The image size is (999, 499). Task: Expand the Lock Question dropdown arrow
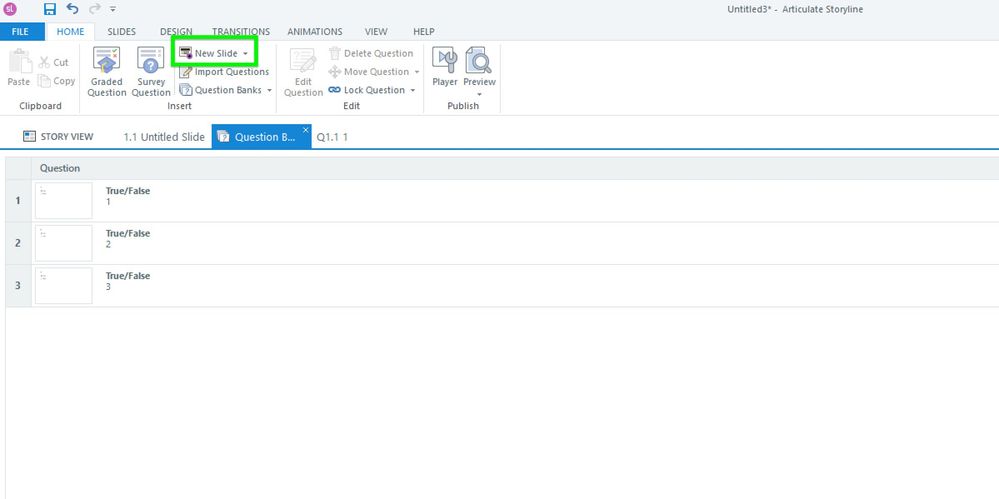[x=412, y=90]
